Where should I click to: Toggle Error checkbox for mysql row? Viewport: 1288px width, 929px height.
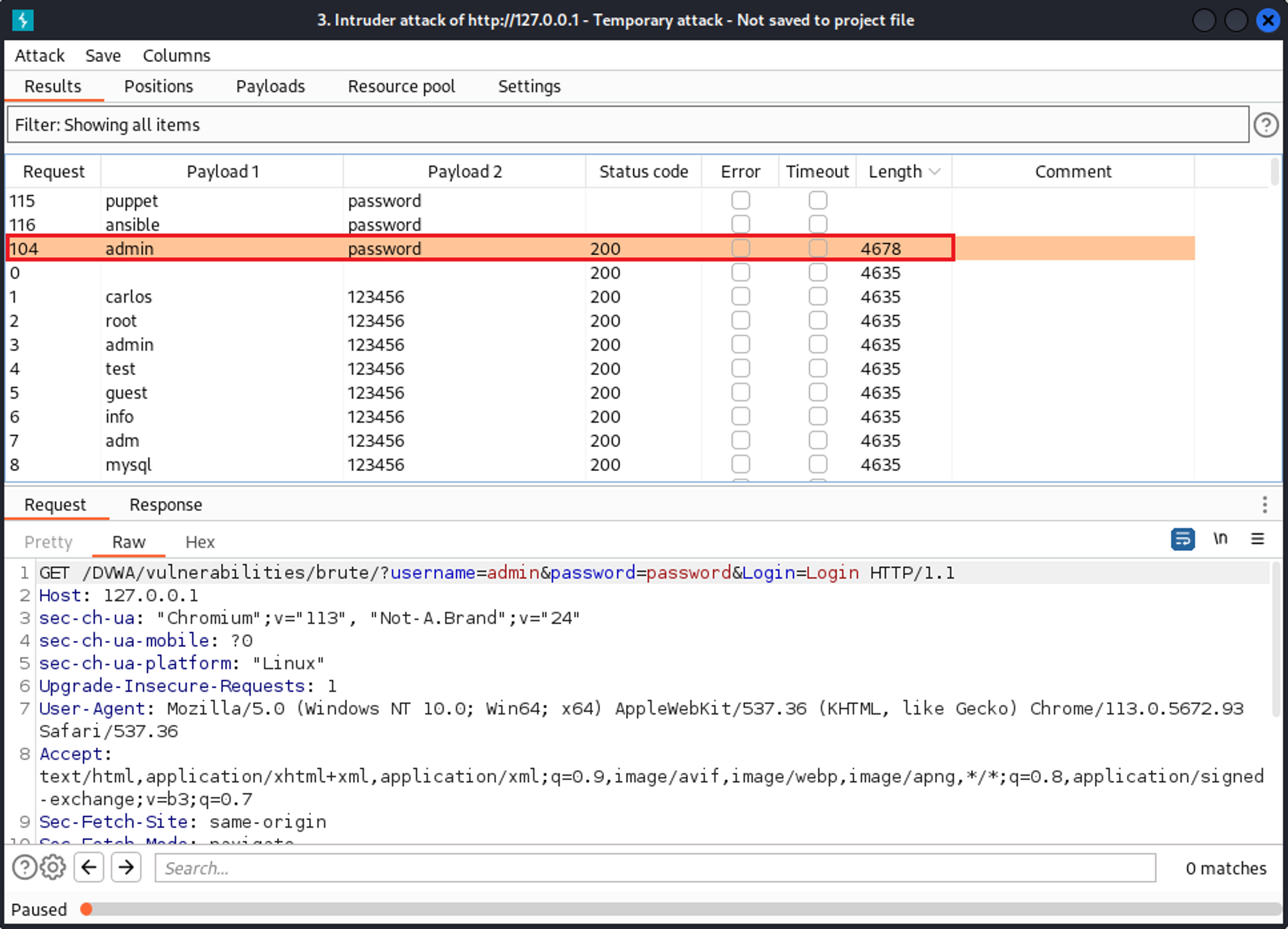coord(741,465)
